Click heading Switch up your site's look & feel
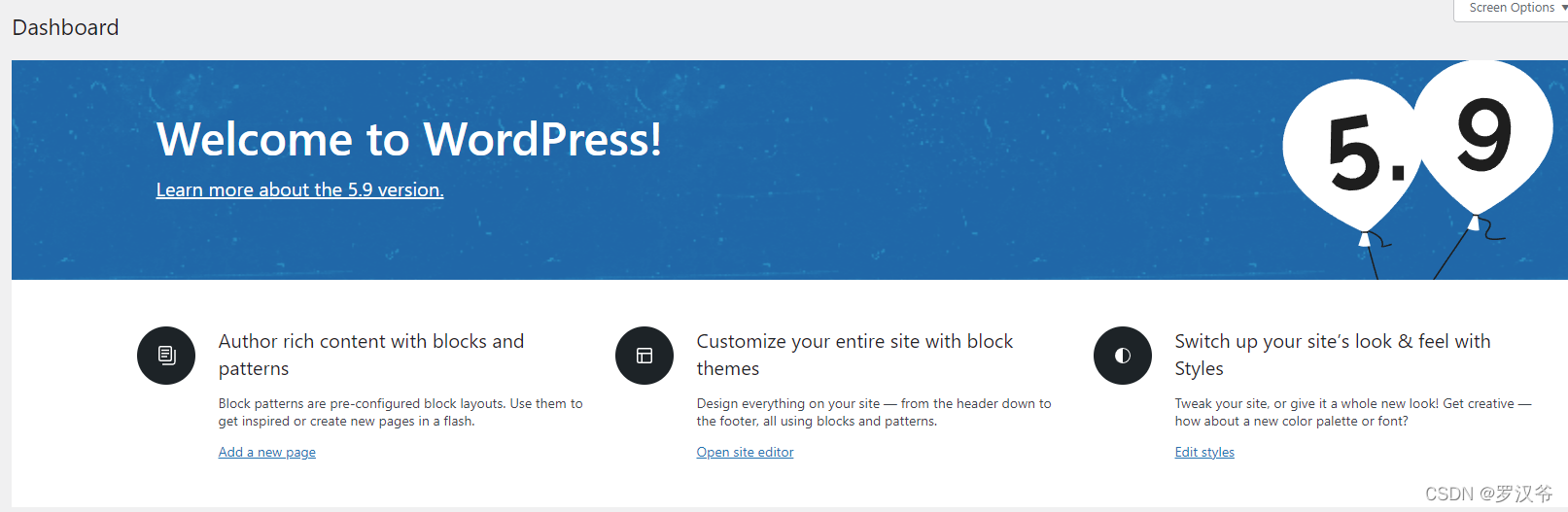The width and height of the screenshot is (1568, 512). point(1333,355)
